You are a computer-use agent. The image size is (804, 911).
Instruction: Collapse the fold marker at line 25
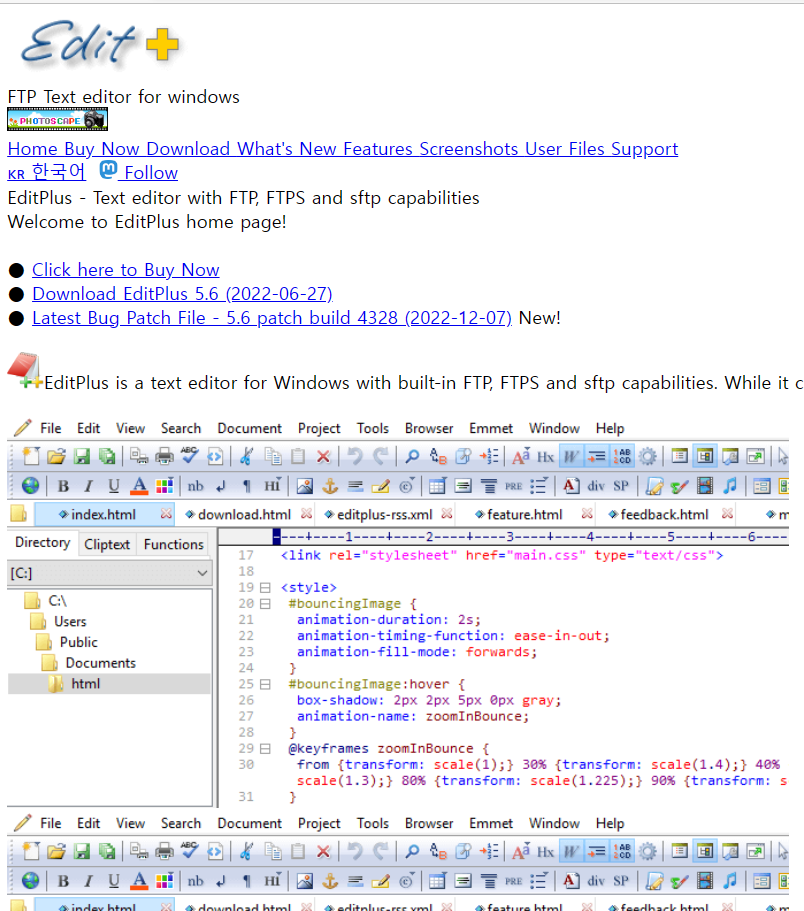[x=265, y=684]
